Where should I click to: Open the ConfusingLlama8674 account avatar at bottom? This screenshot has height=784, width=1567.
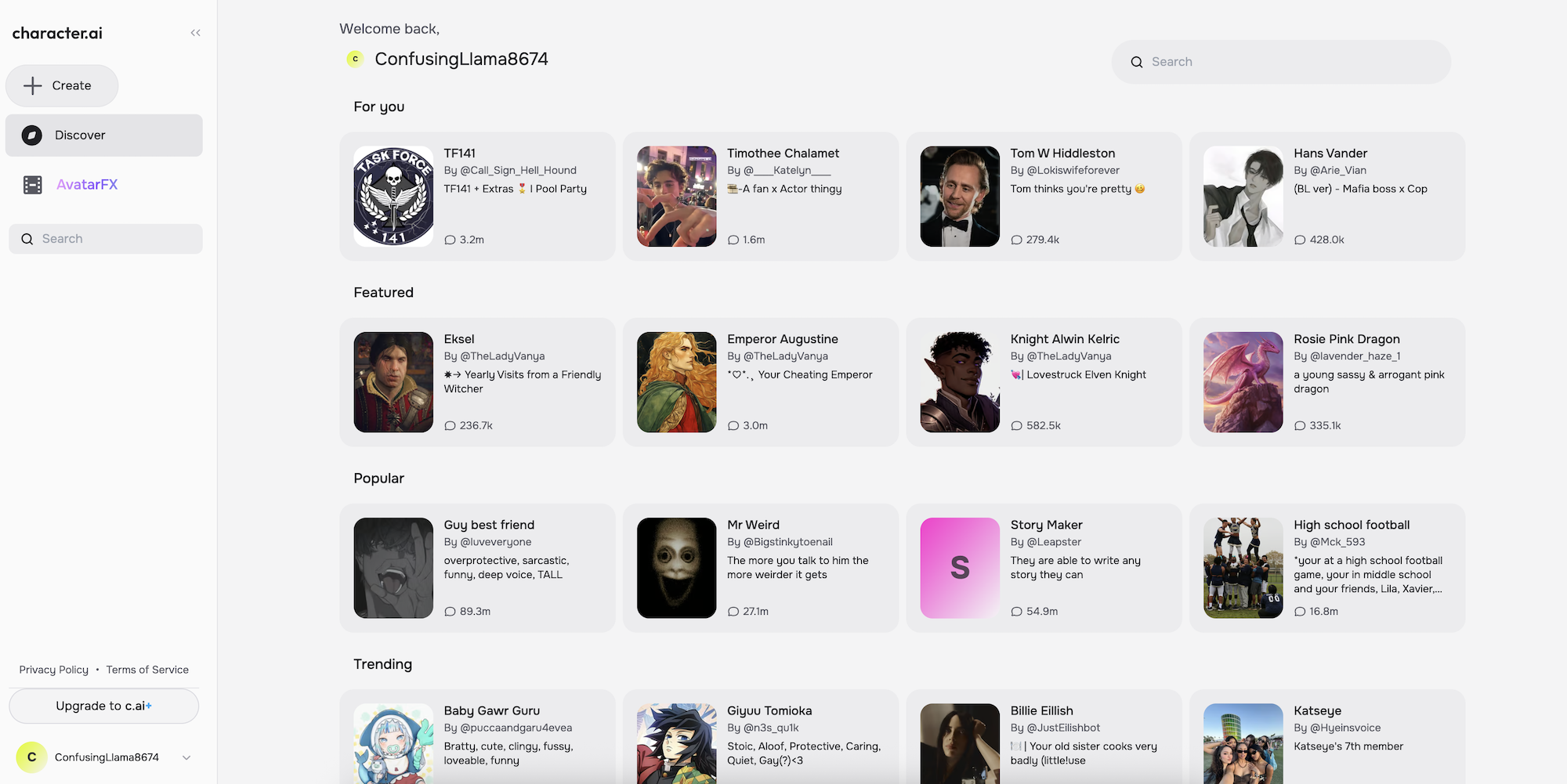(x=32, y=757)
